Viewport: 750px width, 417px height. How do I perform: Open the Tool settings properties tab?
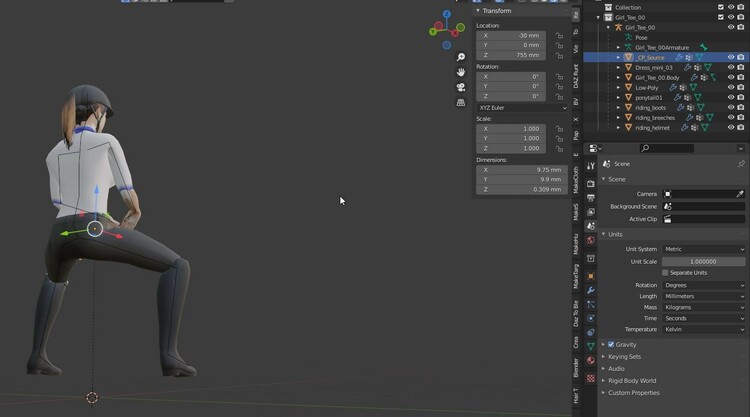click(591, 166)
